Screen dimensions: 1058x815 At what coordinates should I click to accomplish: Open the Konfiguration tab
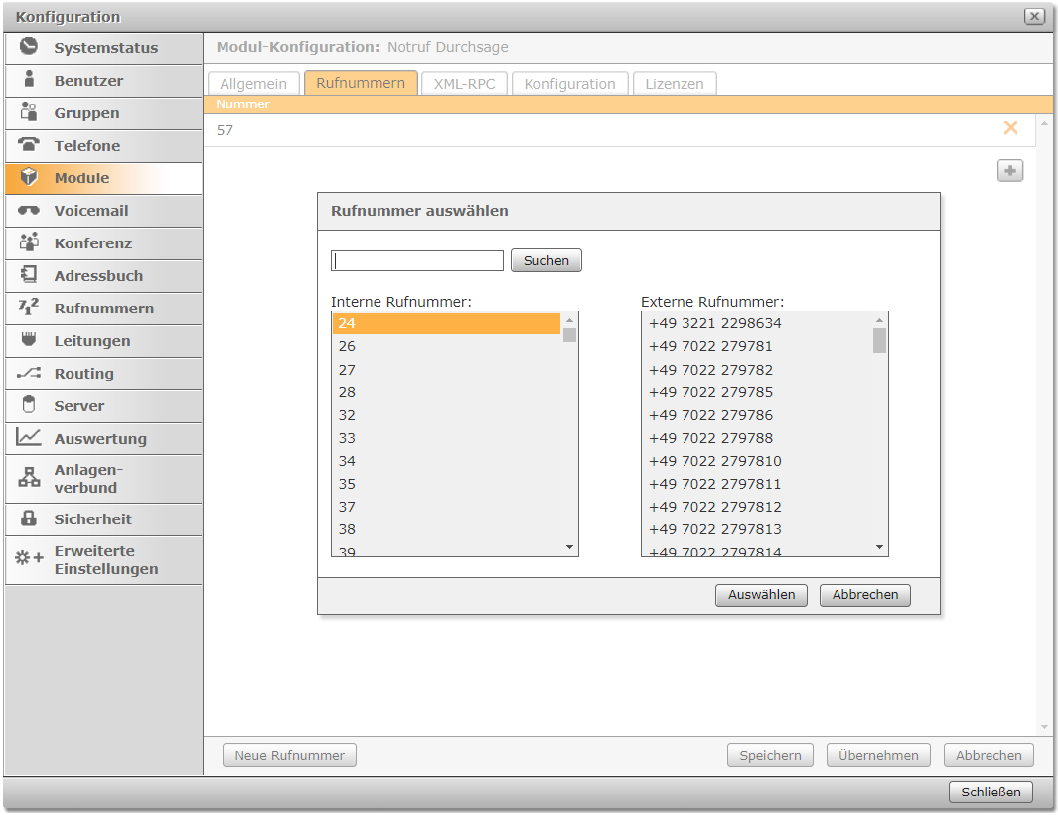tap(570, 84)
